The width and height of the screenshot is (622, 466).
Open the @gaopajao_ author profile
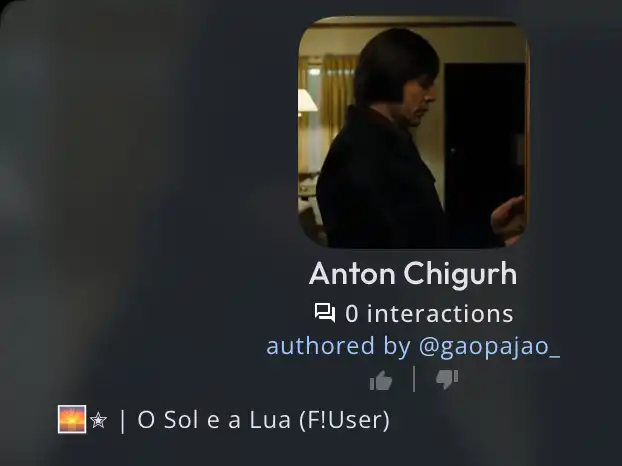click(x=490, y=346)
